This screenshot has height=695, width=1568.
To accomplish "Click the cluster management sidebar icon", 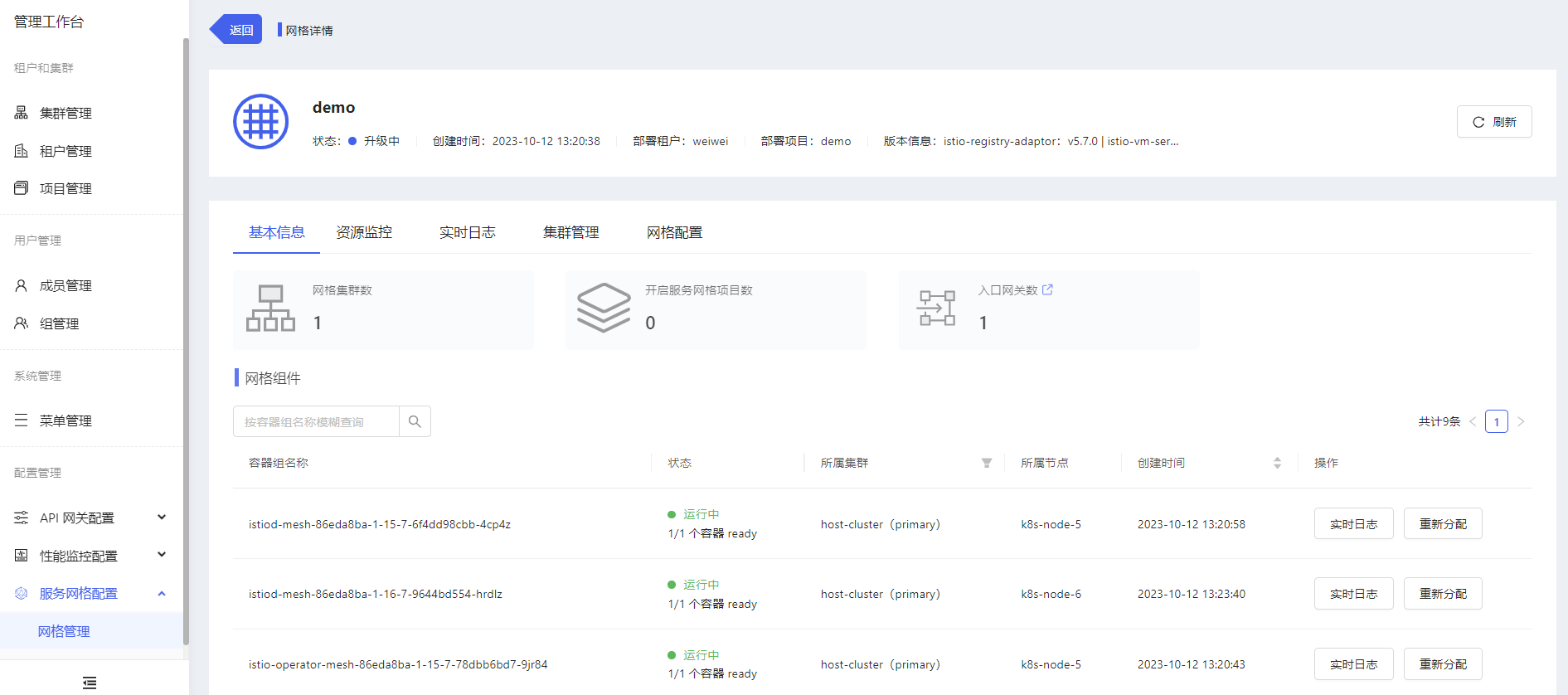I will [x=22, y=113].
